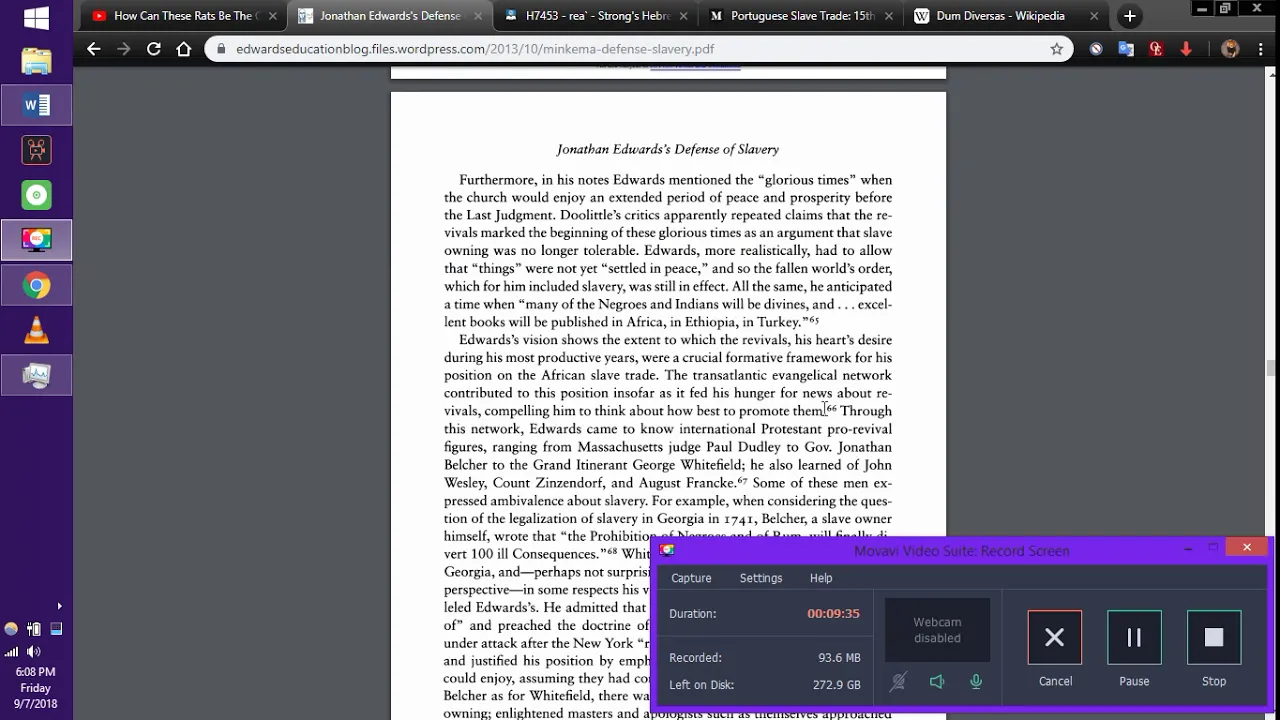The height and width of the screenshot is (720, 1280).
Task: Switch to Google Chrome in the taskbar
Action: [36, 286]
